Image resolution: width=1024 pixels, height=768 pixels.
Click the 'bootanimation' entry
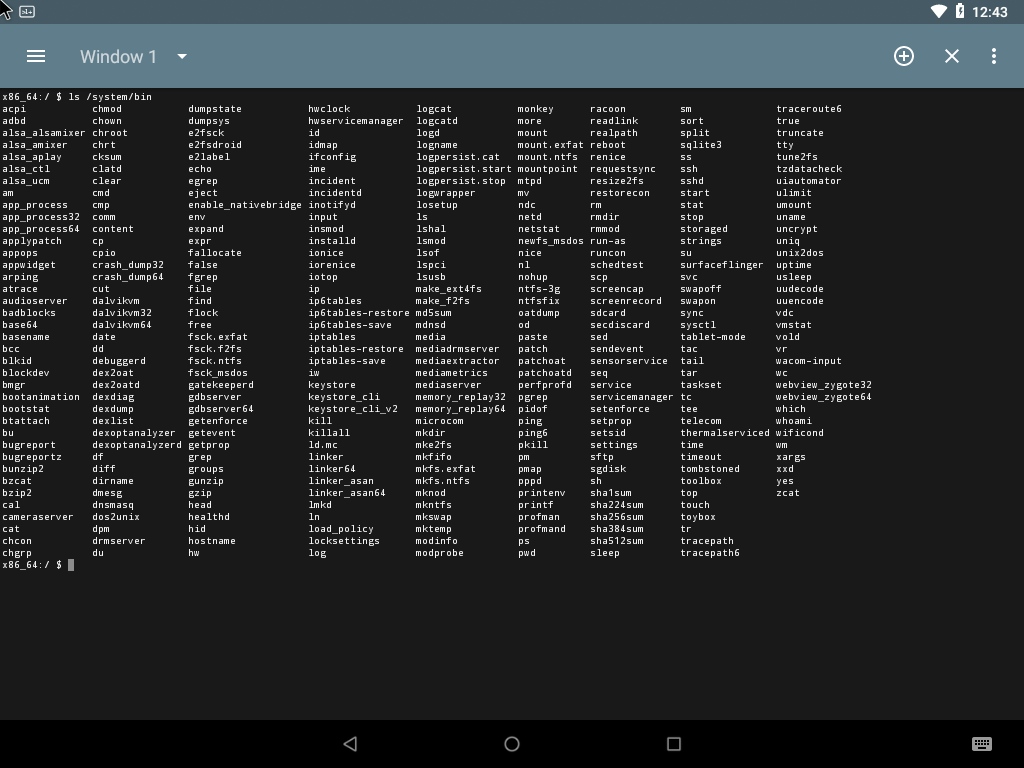[41, 397]
